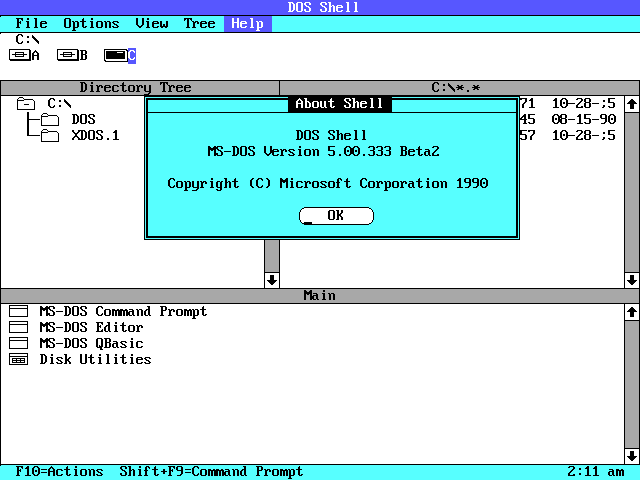Click the Main panel scroll down arrow
The height and width of the screenshot is (480, 640).
(632, 456)
